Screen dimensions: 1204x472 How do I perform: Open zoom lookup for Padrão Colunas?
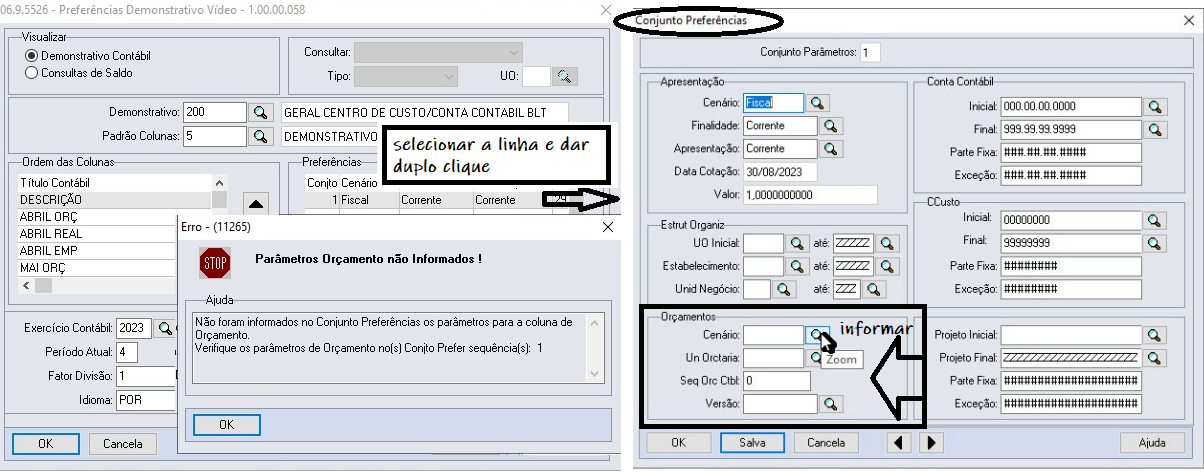point(260,136)
